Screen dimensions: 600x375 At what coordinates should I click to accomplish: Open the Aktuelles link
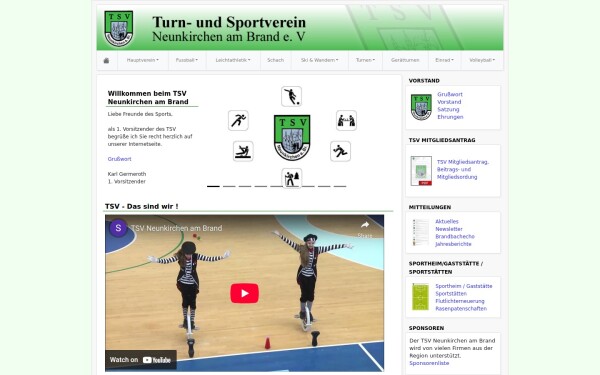(447, 221)
